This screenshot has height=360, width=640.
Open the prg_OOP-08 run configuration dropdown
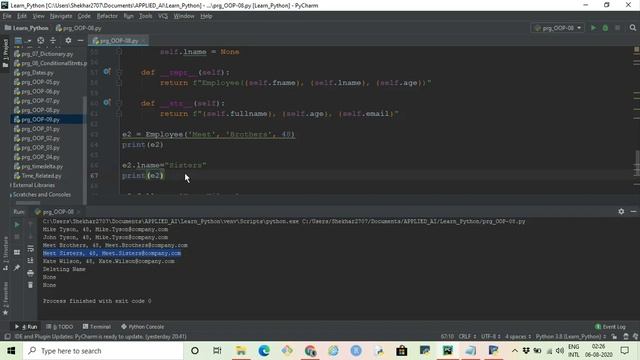click(x=558, y=28)
